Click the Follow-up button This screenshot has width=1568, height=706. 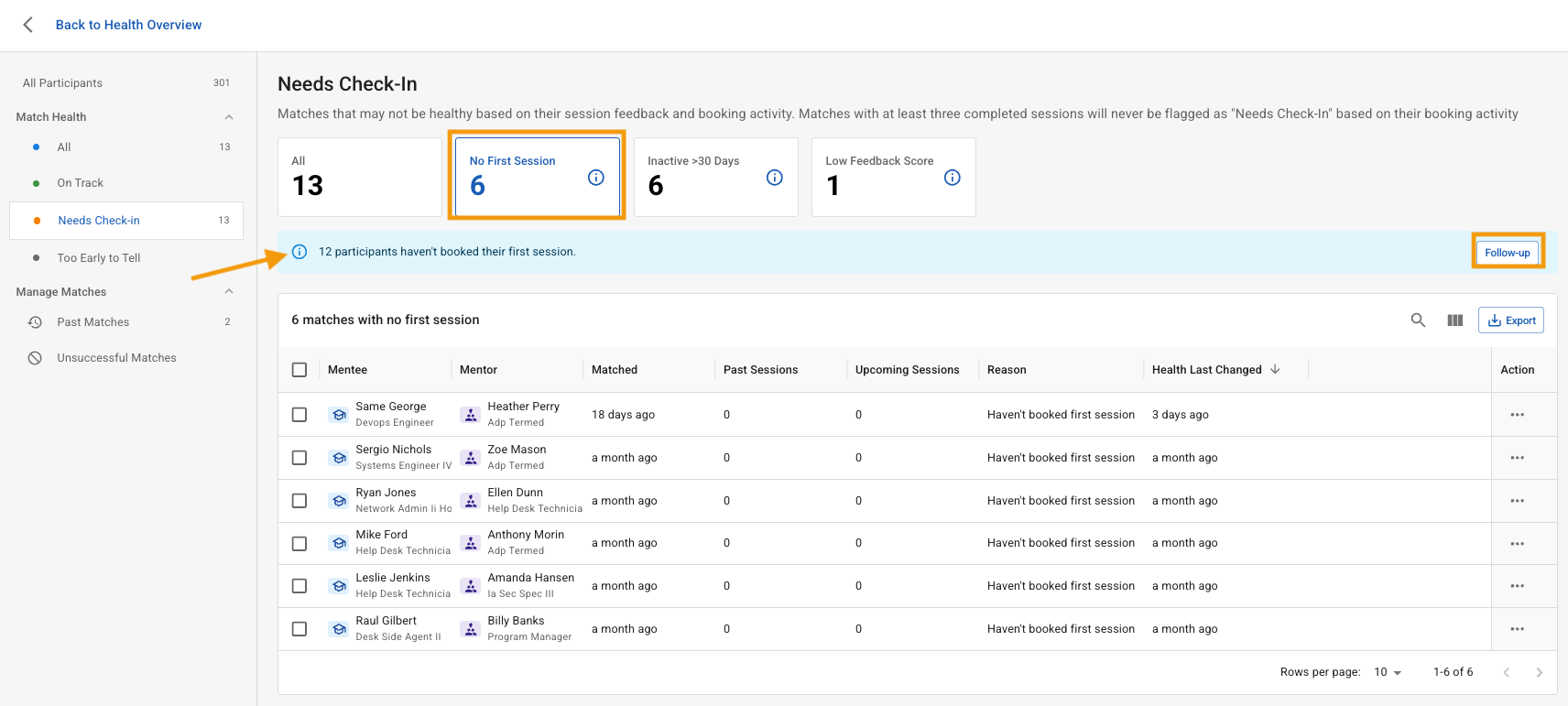click(x=1507, y=253)
